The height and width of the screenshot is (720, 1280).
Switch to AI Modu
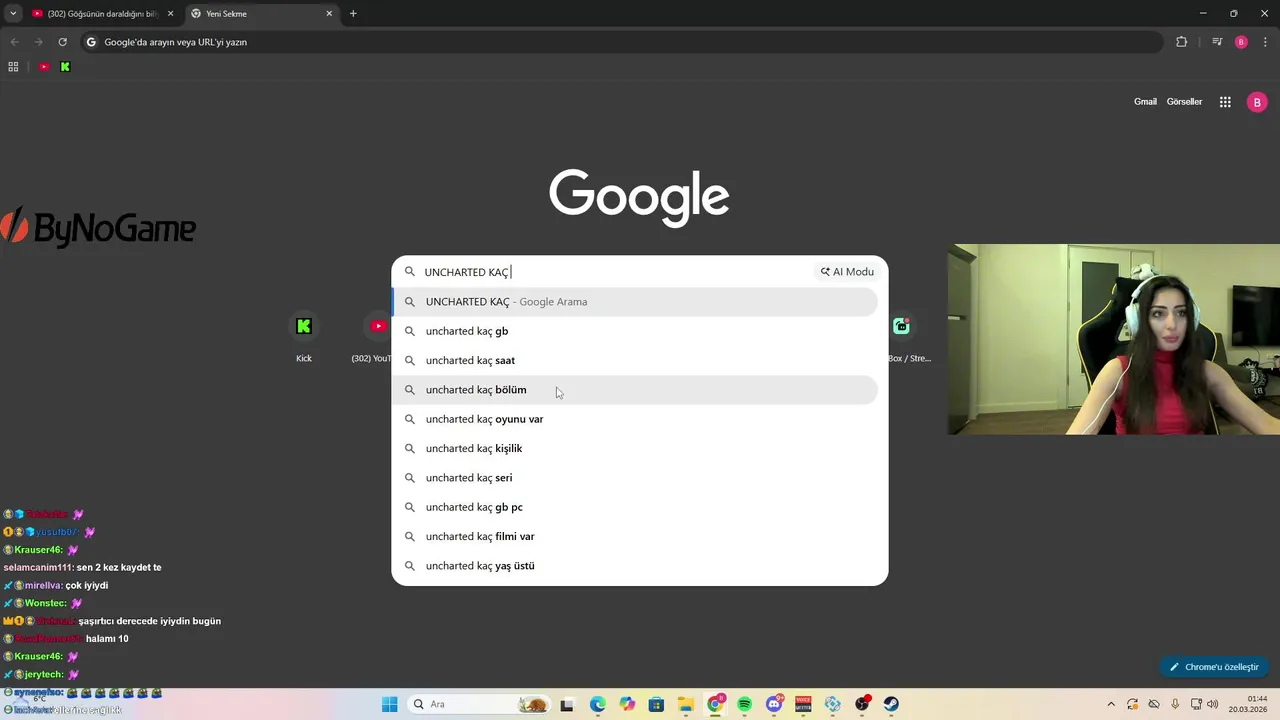(x=847, y=272)
